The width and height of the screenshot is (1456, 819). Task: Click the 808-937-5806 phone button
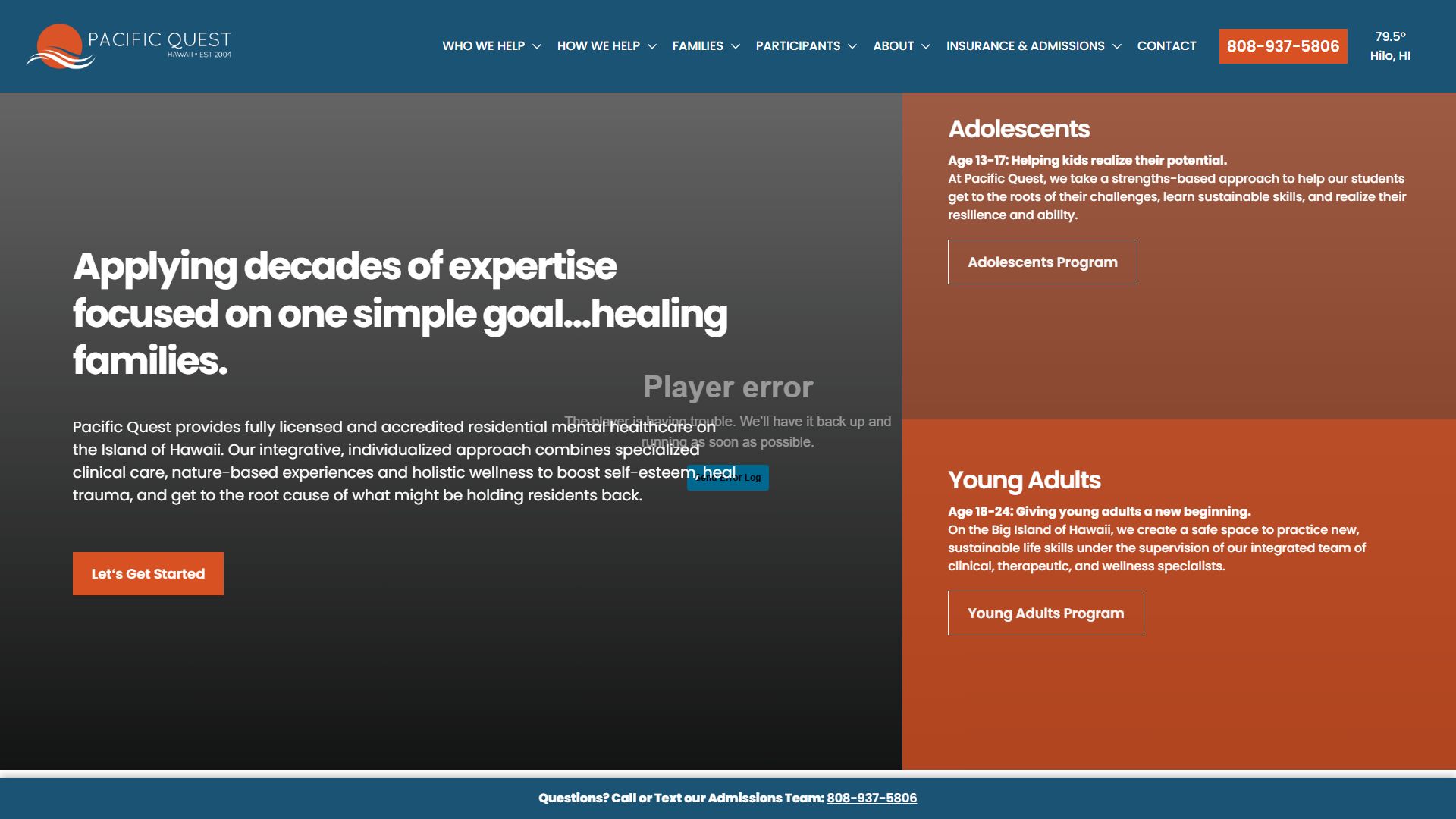coord(1283,46)
